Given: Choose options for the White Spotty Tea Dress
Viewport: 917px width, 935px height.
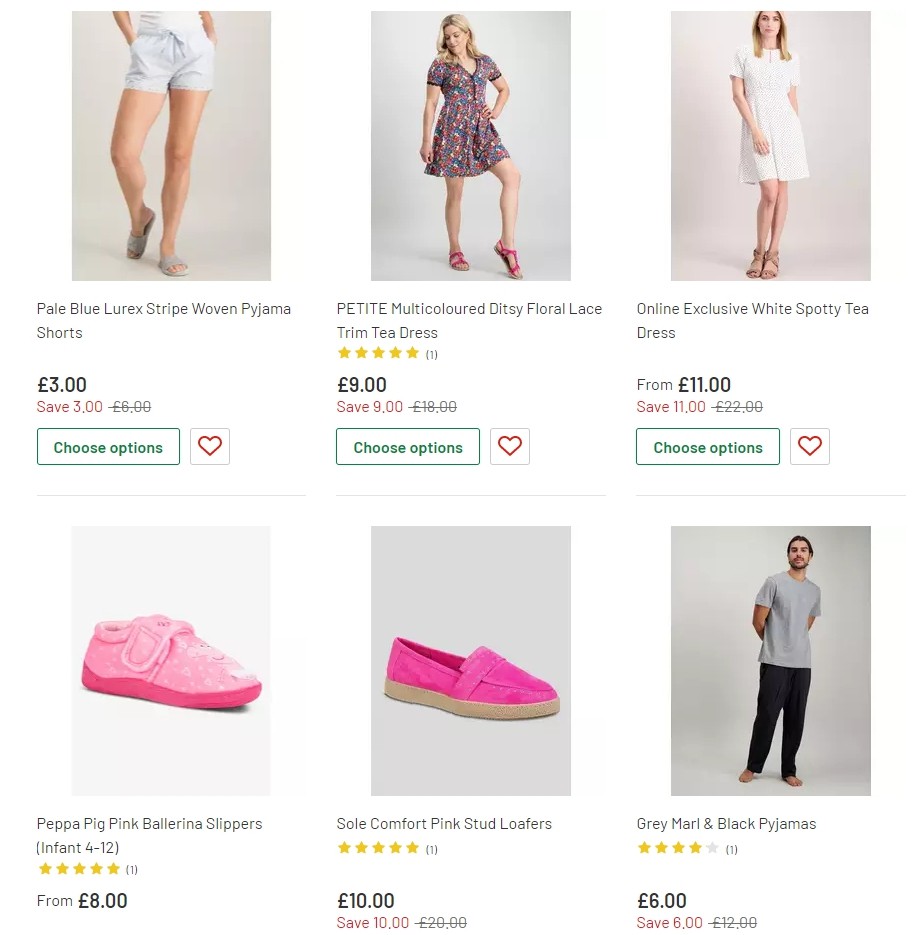Looking at the screenshot, I should (708, 447).
